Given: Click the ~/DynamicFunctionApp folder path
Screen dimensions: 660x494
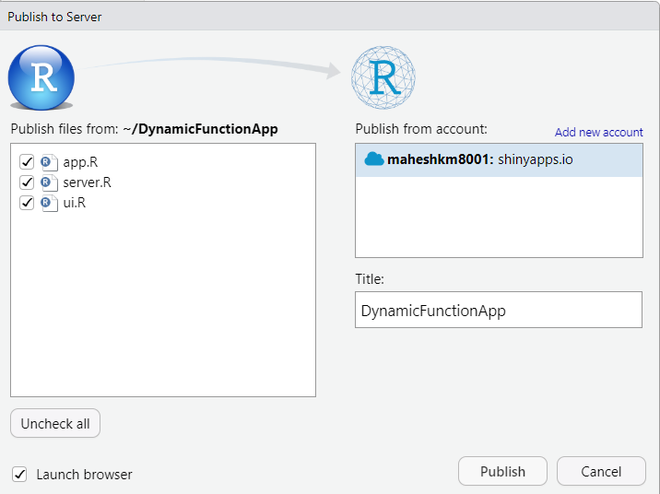Looking at the screenshot, I should point(200,129).
